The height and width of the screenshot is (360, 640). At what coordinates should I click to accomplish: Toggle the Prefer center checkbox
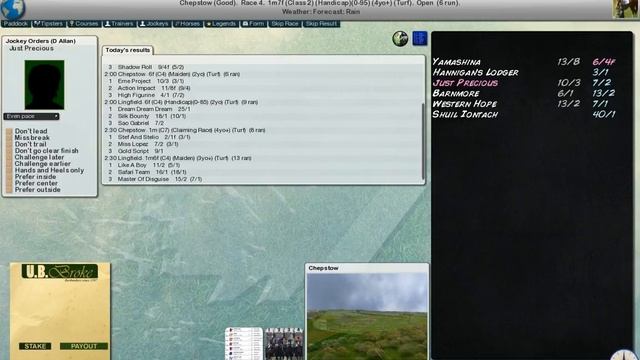point(9,184)
